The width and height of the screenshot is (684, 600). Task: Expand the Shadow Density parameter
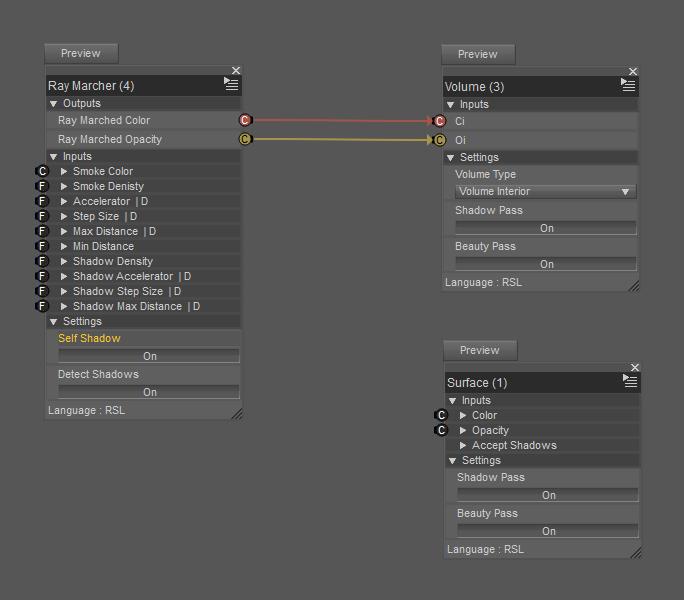click(x=64, y=261)
